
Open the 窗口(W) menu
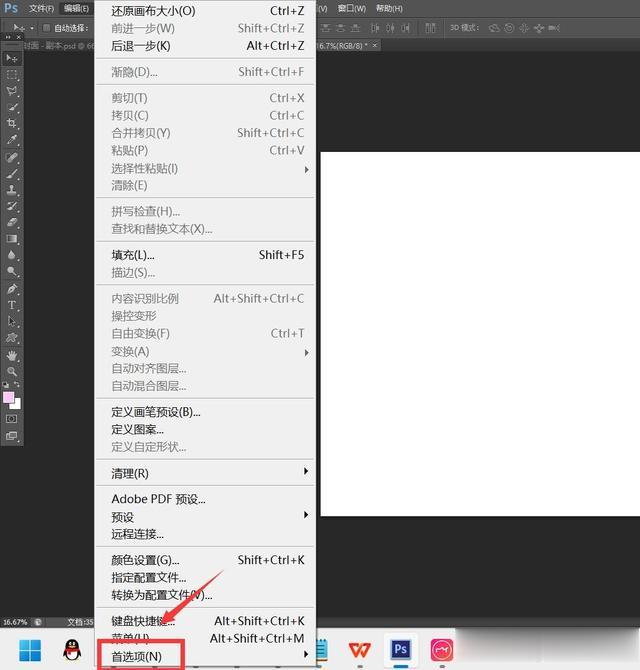(x=352, y=9)
